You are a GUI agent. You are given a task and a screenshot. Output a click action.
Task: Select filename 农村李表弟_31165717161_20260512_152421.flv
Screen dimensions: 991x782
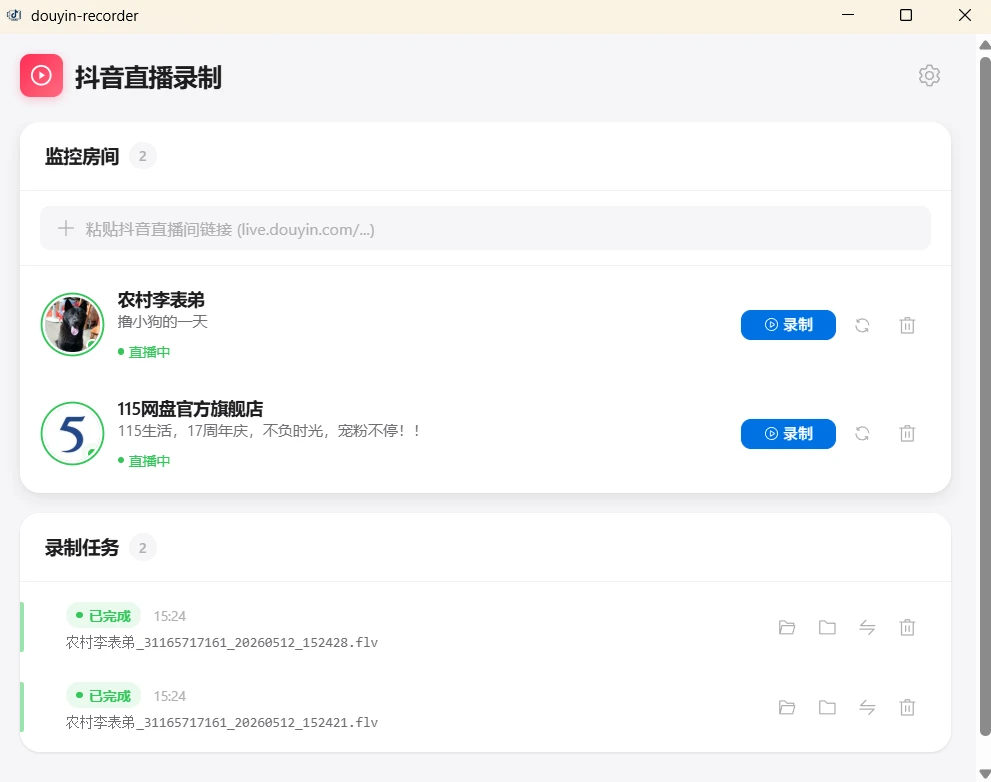(222, 723)
